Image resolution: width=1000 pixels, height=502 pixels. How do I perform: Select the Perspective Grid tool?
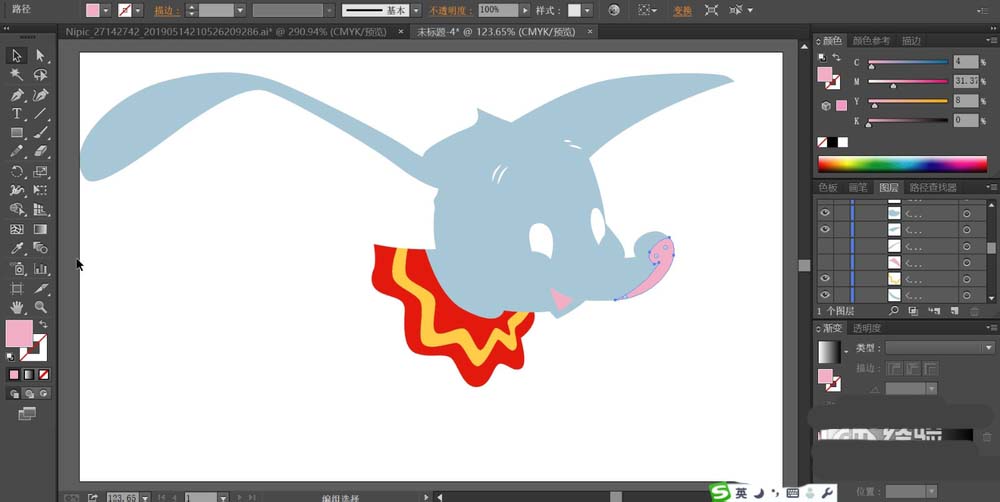click(x=40, y=209)
